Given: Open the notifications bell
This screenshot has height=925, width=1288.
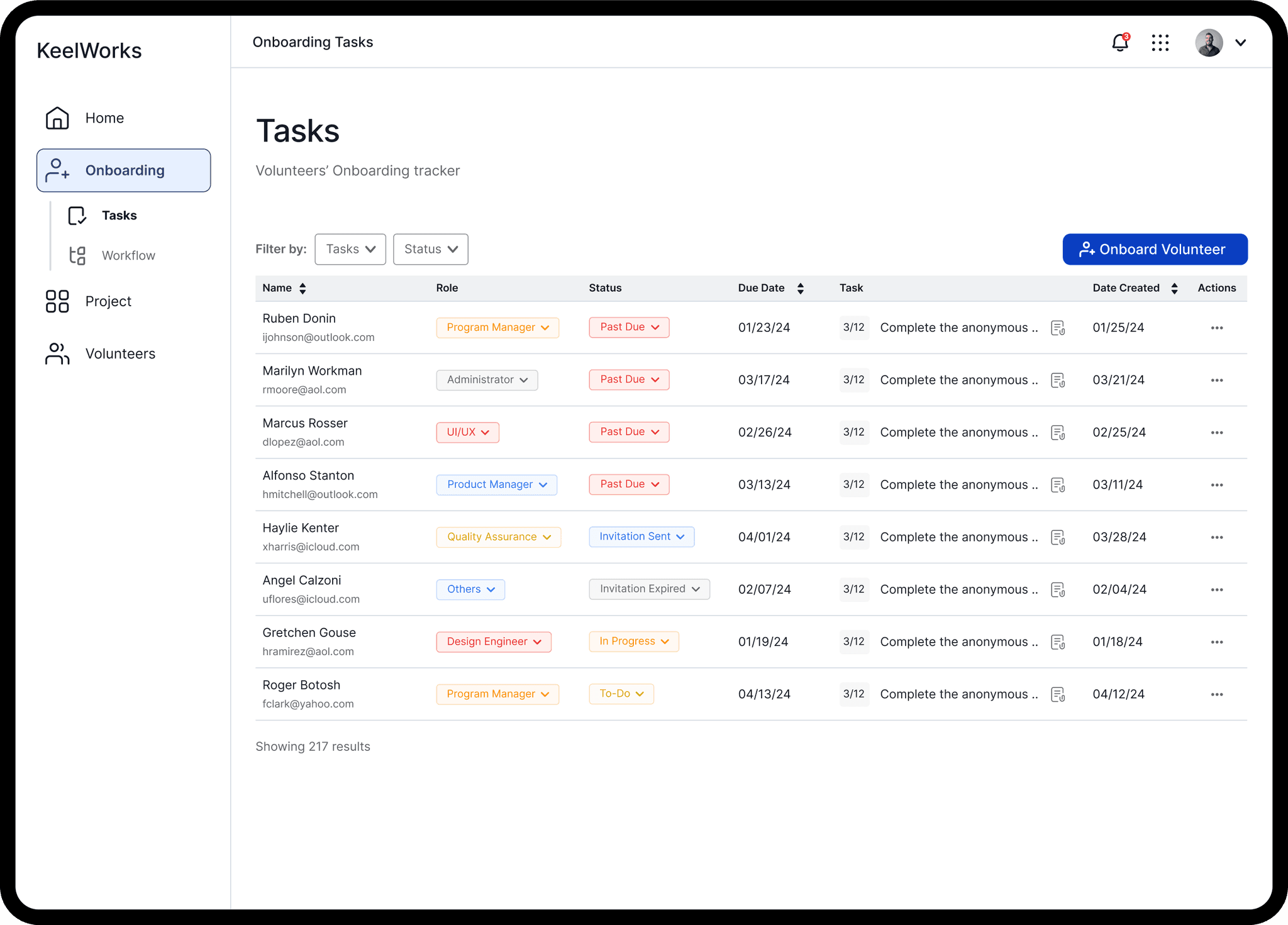Looking at the screenshot, I should tap(1119, 43).
